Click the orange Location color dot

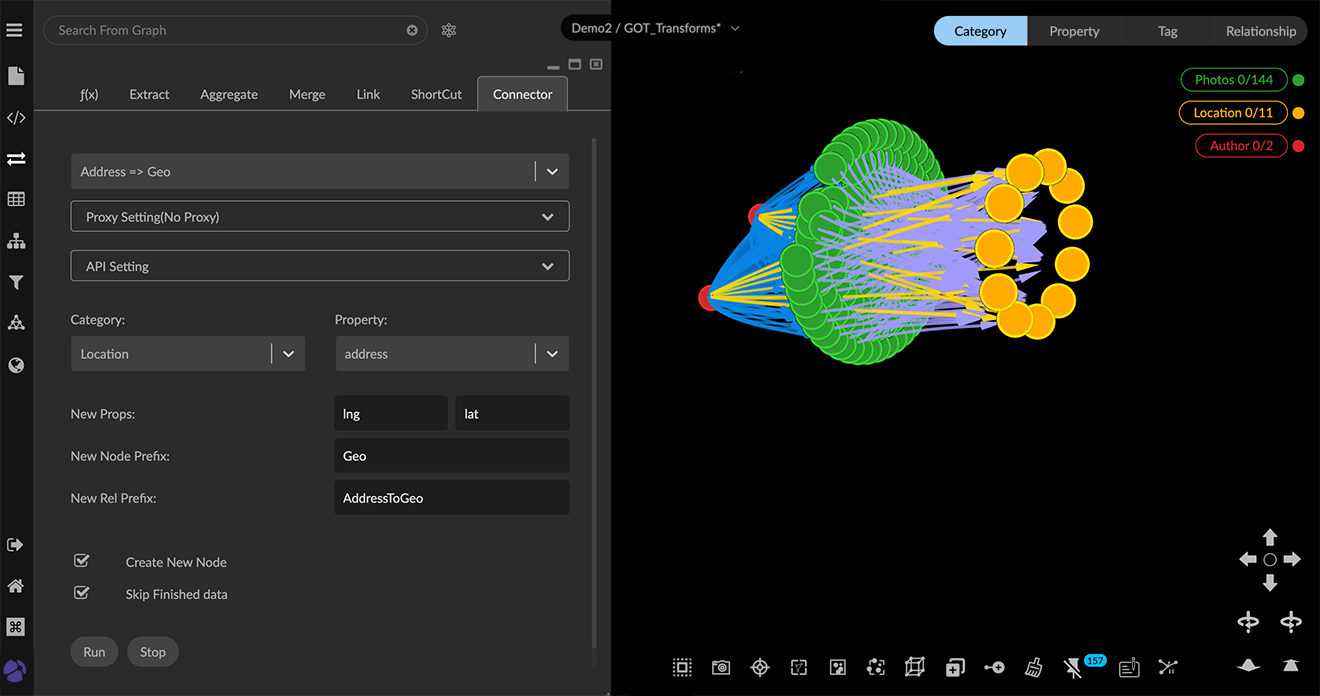pyautogui.click(x=1298, y=113)
